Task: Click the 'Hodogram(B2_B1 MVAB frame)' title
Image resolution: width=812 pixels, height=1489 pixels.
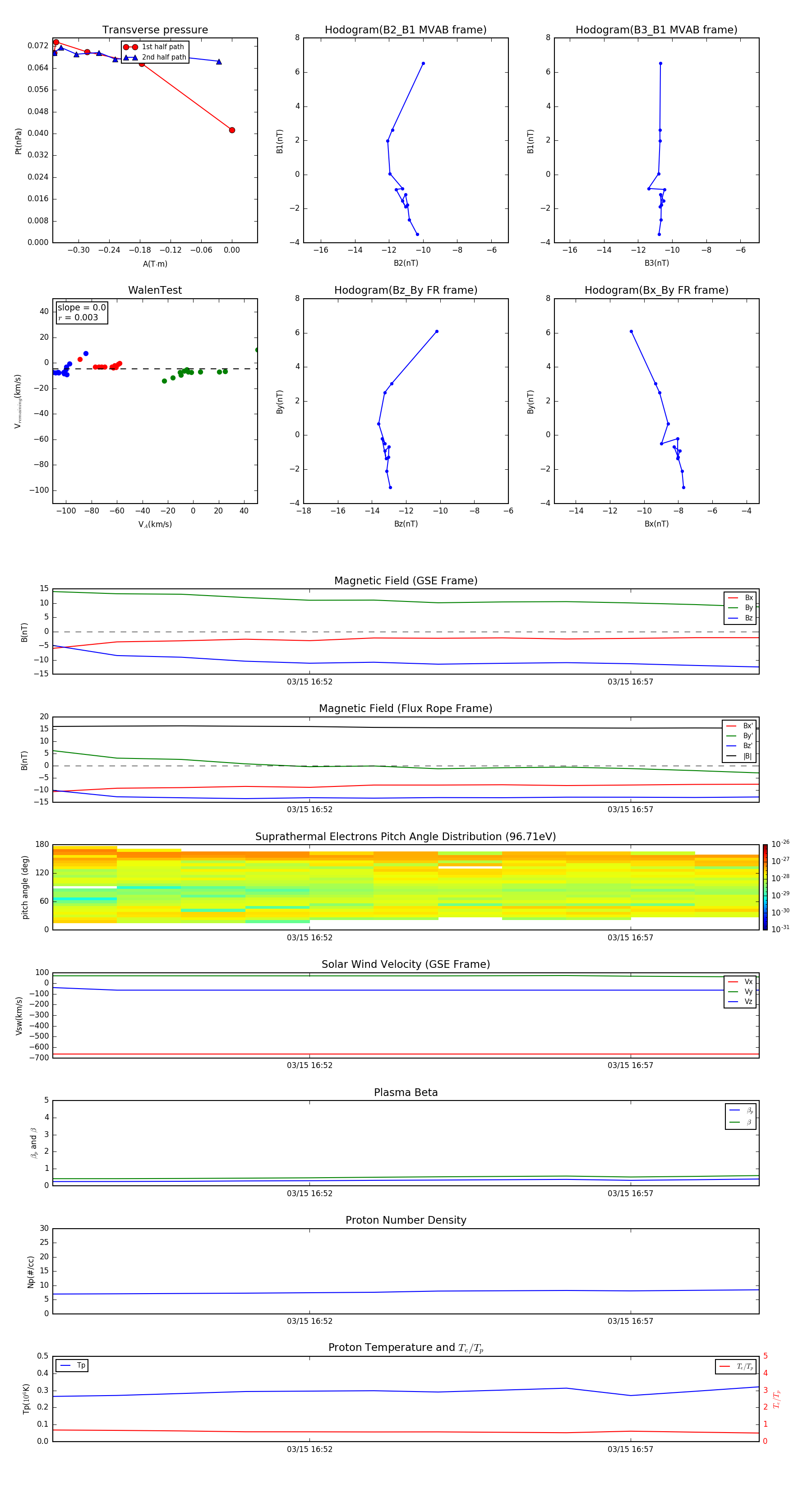Action: tap(406, 30)
